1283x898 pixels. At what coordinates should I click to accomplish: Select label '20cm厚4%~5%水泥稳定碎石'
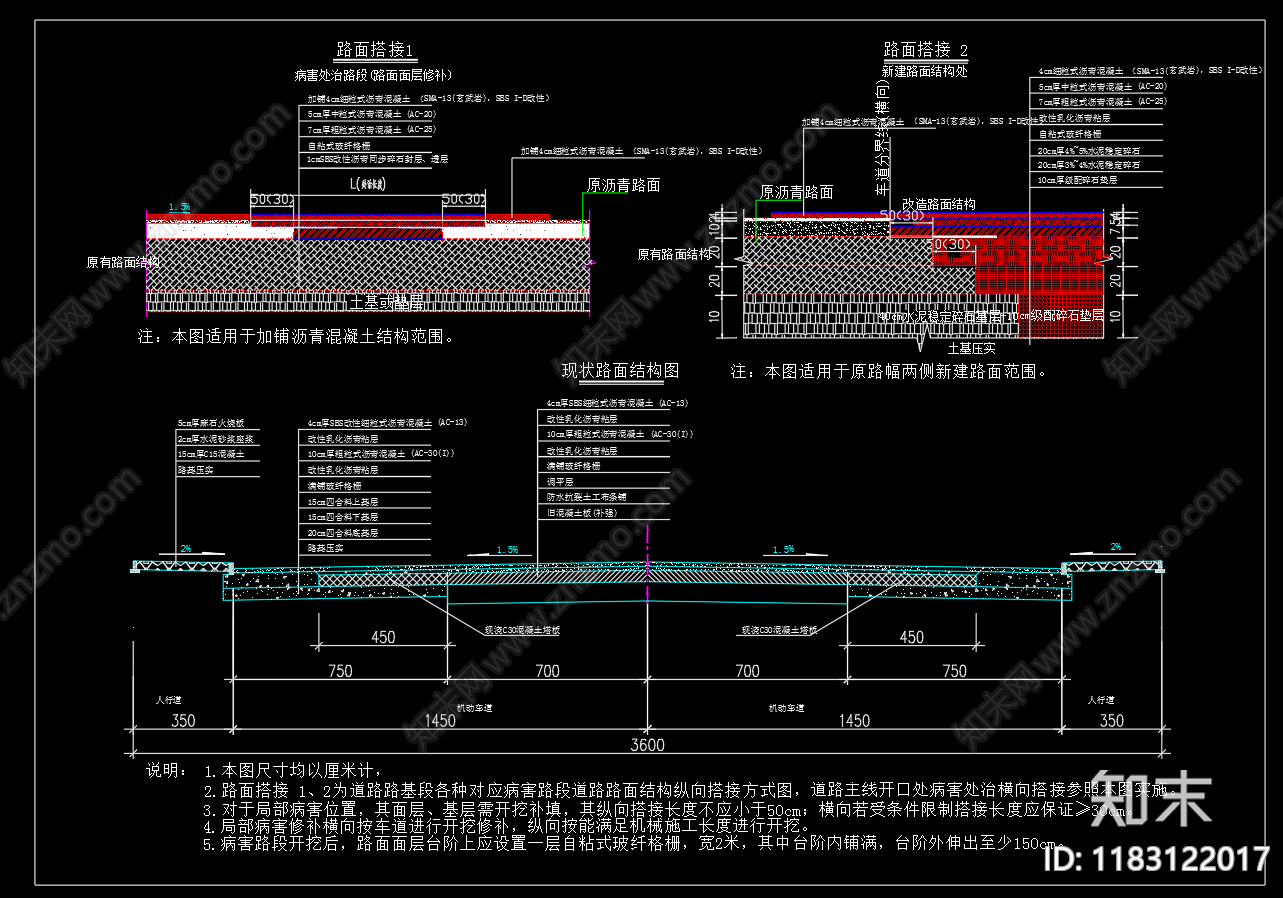tap(1089, 150)
